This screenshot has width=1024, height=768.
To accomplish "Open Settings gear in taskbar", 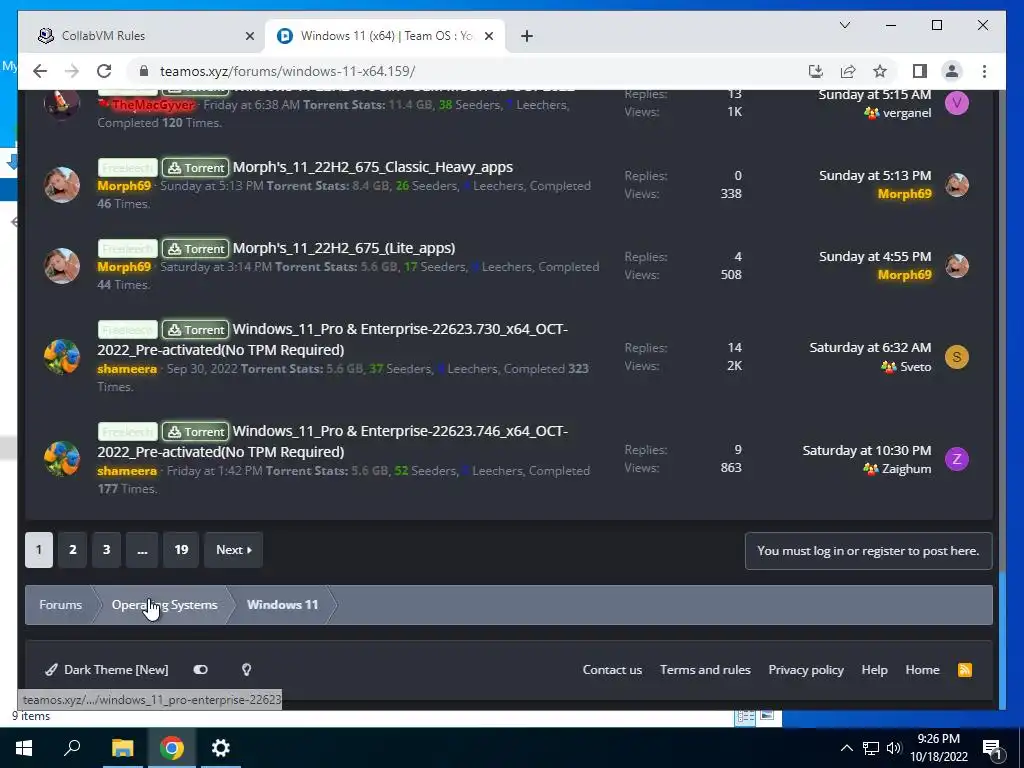I will click(221, 748).
